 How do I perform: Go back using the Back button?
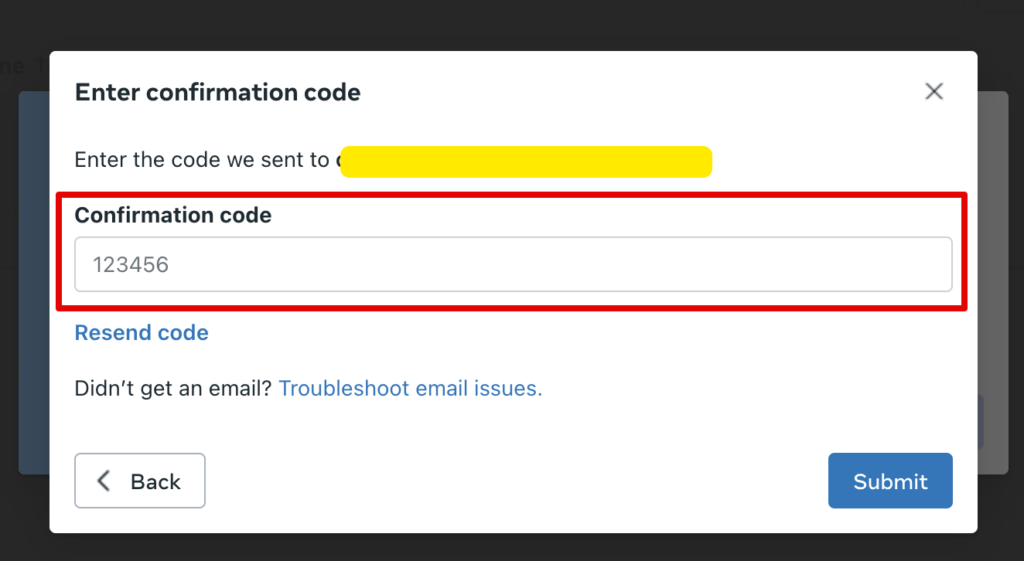click(140, 481)
